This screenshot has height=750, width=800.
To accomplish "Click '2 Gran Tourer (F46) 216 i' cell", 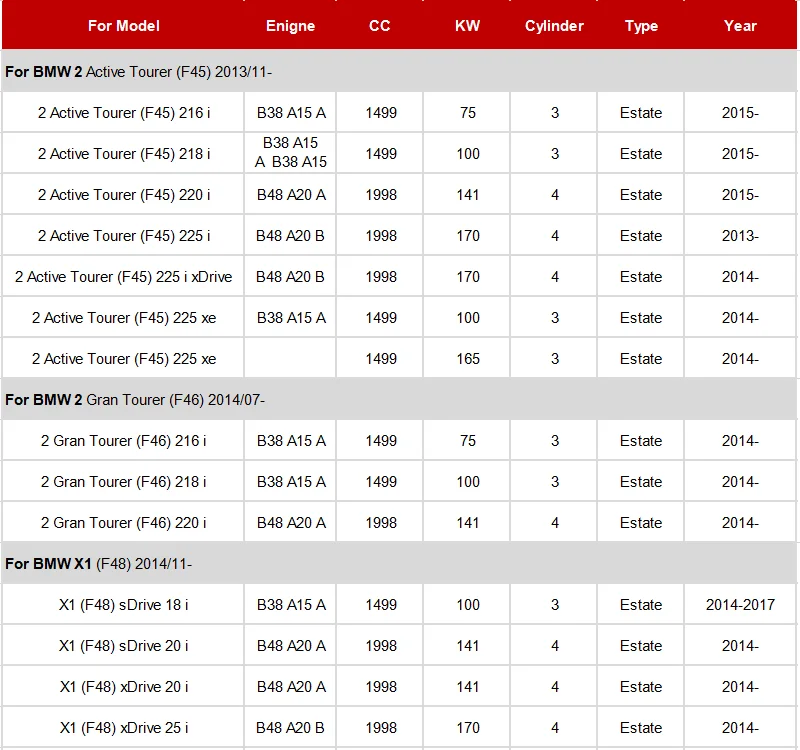I will (123, 441).
